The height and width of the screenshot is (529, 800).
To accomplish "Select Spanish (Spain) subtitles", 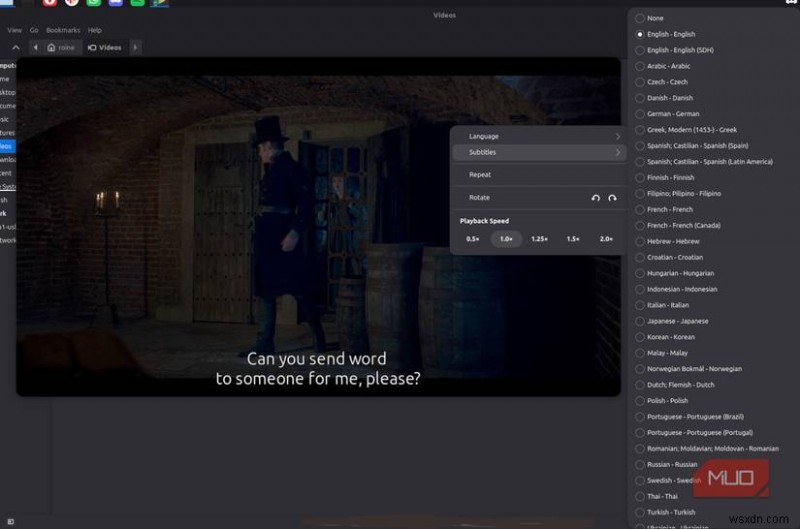I will click(692, 145).
